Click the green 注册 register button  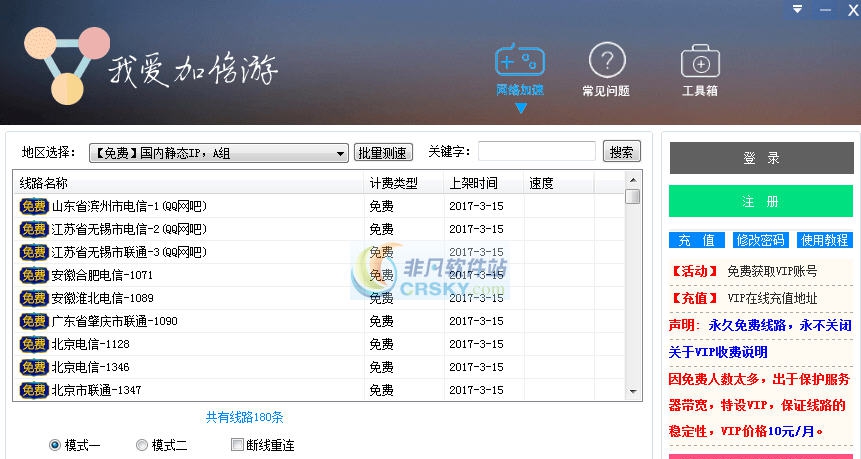tap(761, 201)
